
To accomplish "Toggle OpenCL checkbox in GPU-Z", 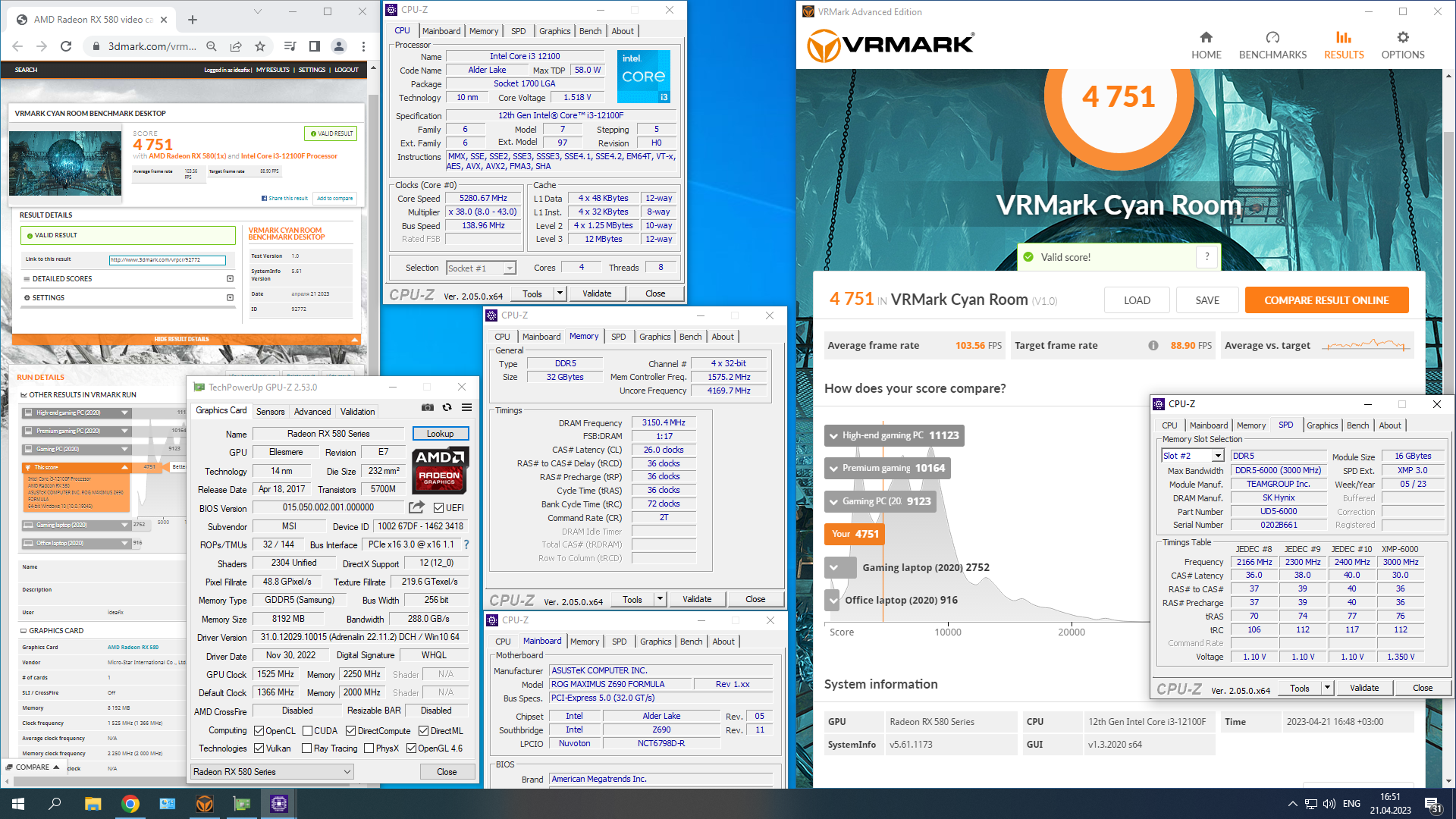I will [259, 731].
